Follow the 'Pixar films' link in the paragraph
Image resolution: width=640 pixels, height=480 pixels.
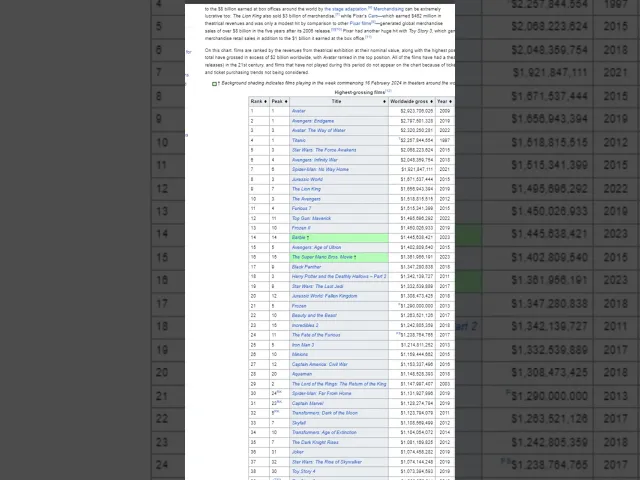click(x=360, y=23)
